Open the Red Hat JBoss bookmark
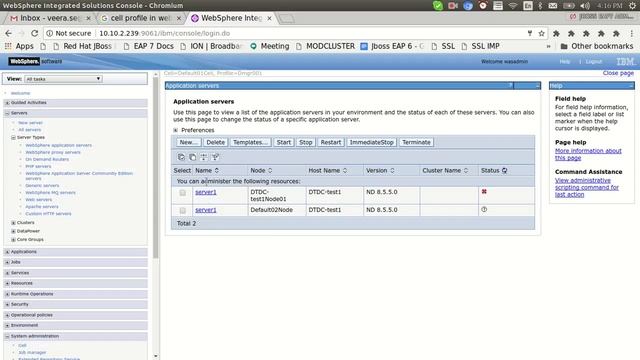This screenshot has height=360, width=640. pos(82,46)
